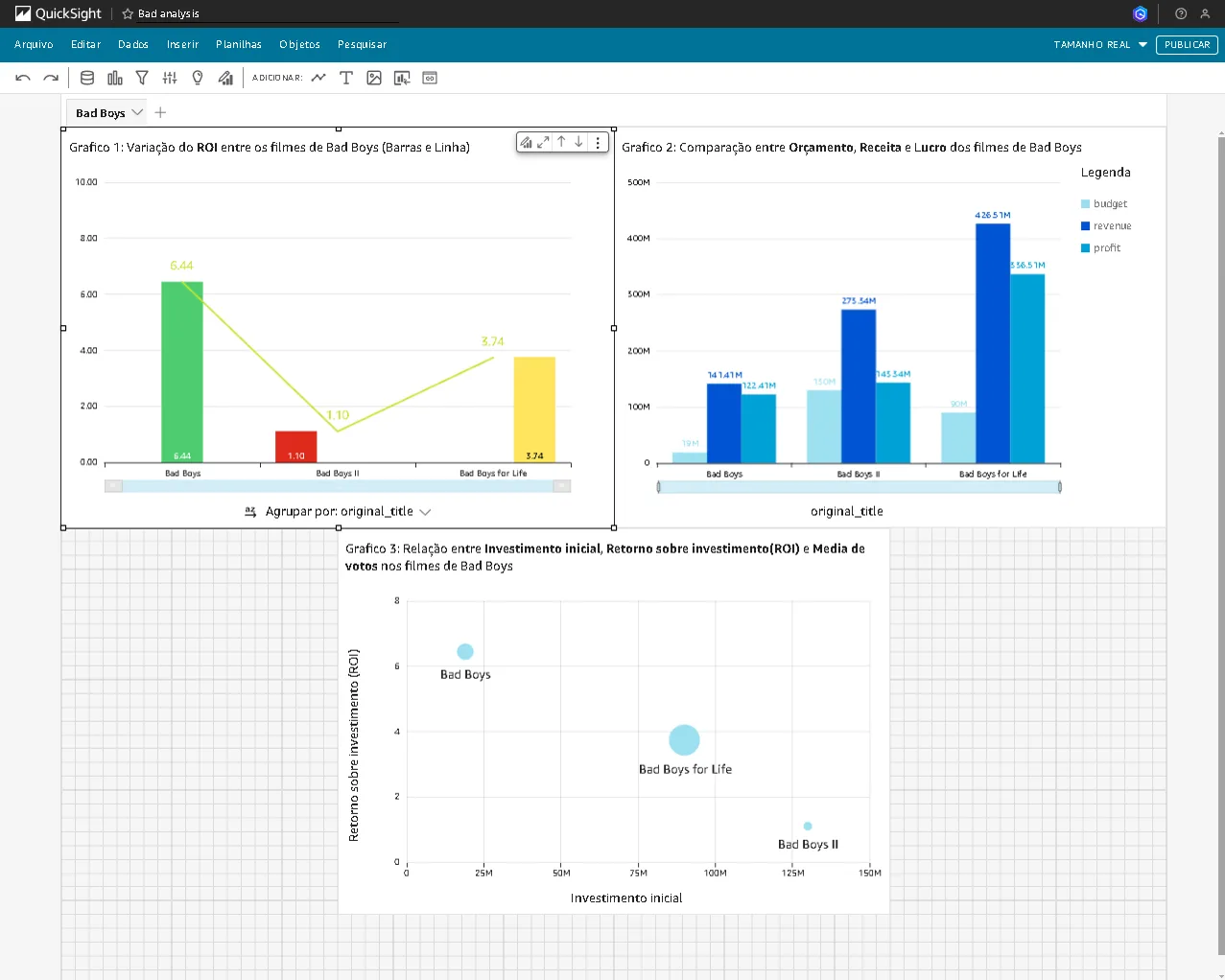This screenshot has width=1225, height=980.
Task: Expand the Bad Boys sheet tab dropdown arrow
Action: coord(137,112)
